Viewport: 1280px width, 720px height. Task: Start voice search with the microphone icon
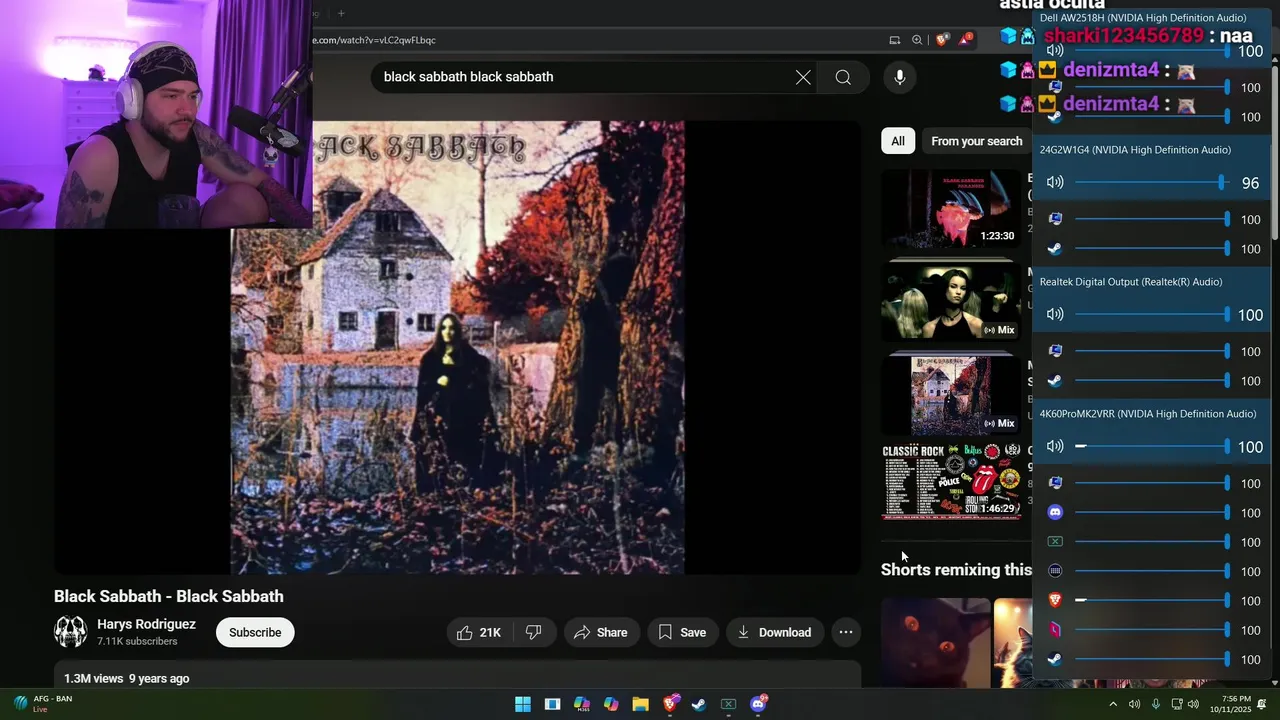(x=899, y=77)
